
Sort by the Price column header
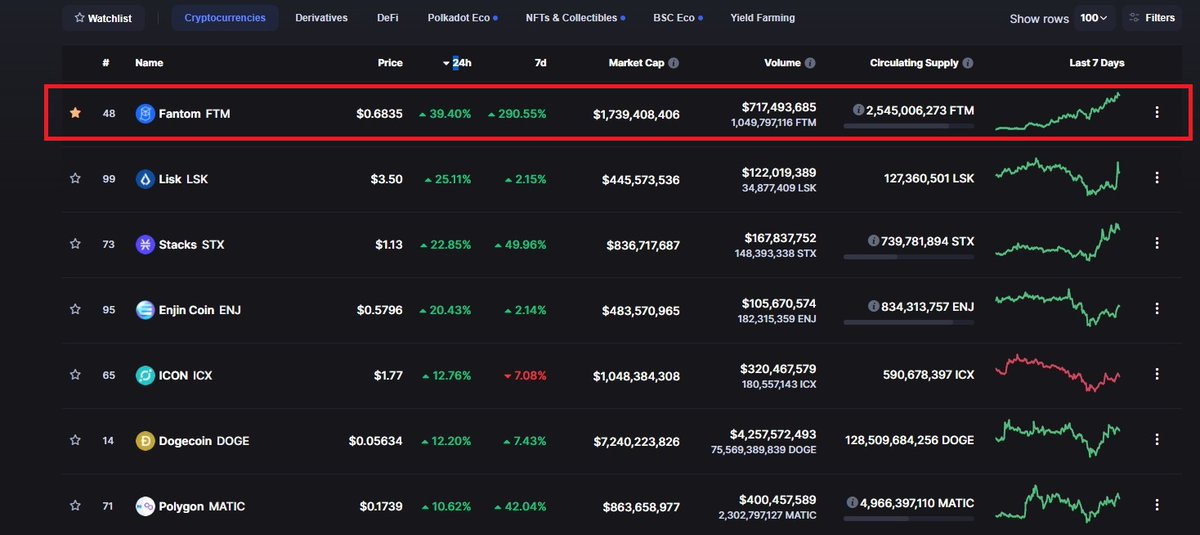(x=390, y=63)
